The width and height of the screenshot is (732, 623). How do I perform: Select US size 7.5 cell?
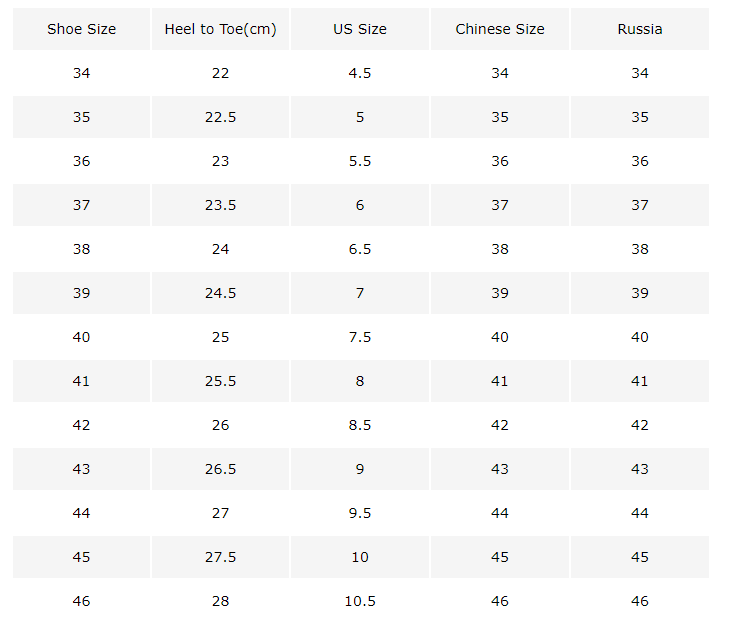coord(360,337)
